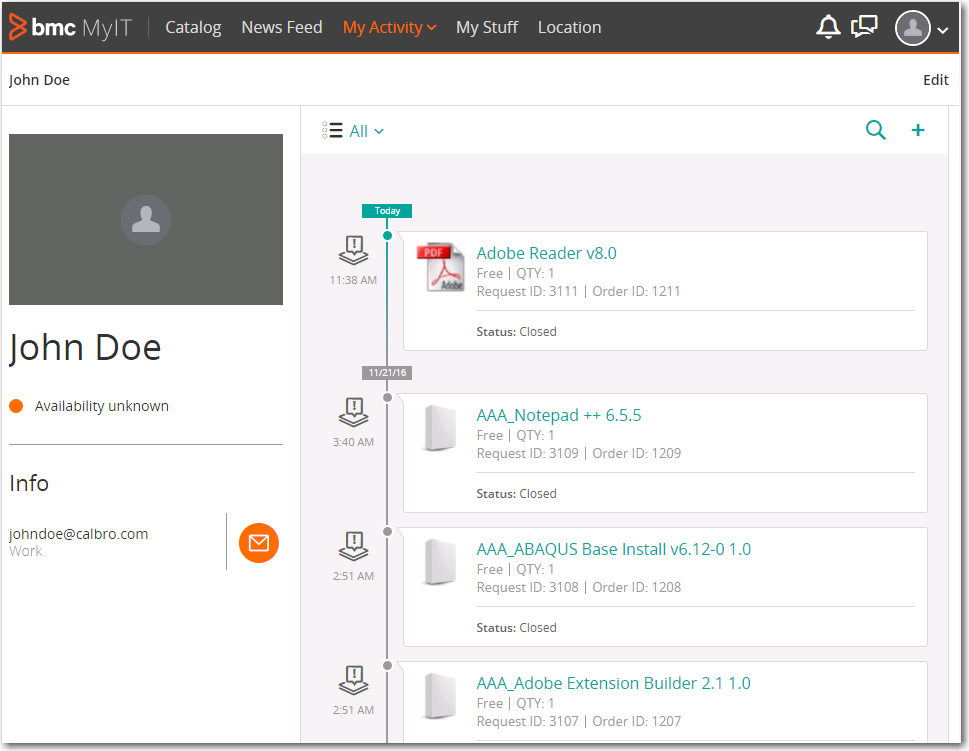Click the johndoe@calbro.com email address
The height and width of the screenshot is (751, 969).
[78, 534]
